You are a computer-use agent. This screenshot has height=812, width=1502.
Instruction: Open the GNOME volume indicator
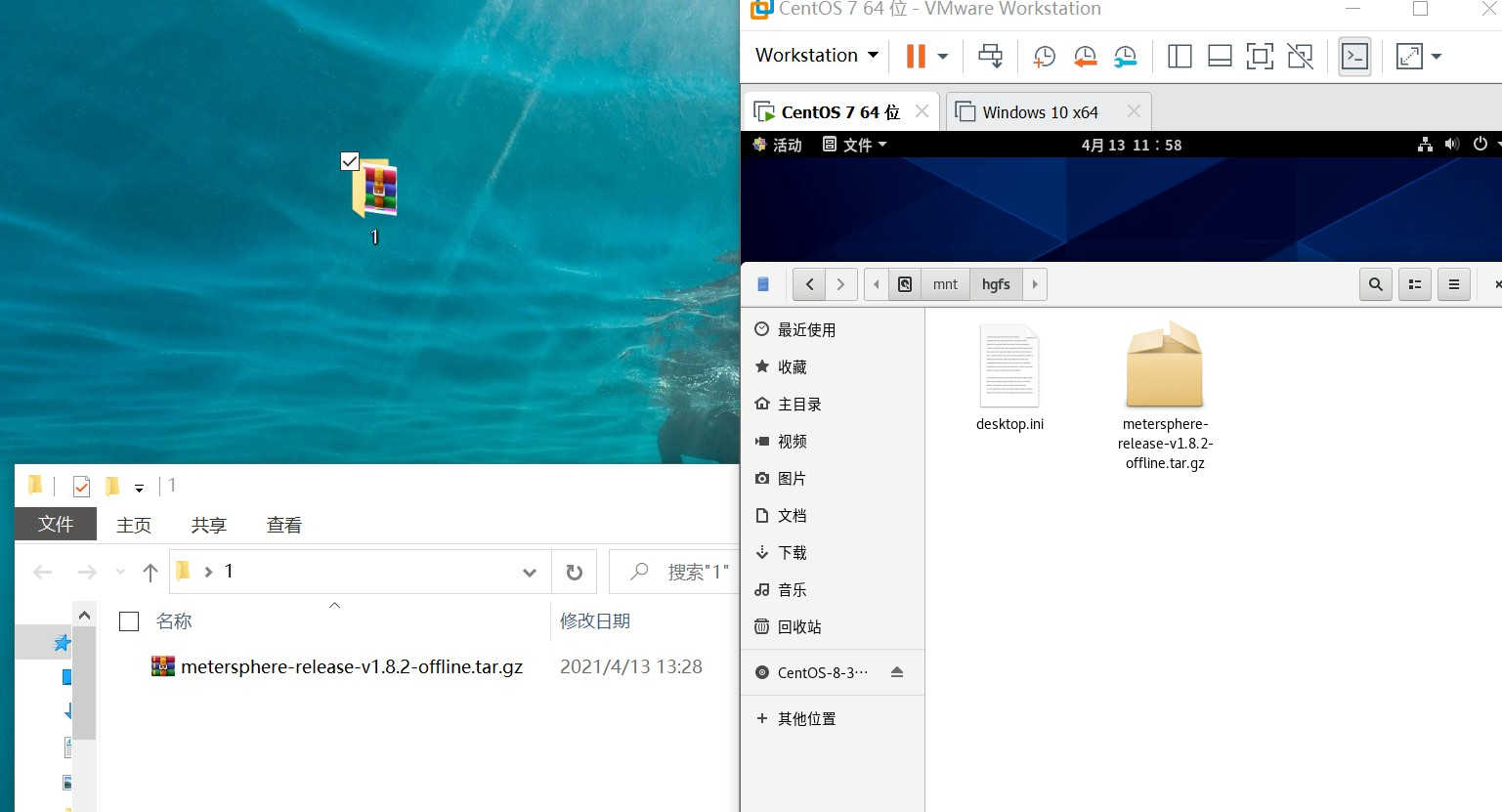point(1452,145)
